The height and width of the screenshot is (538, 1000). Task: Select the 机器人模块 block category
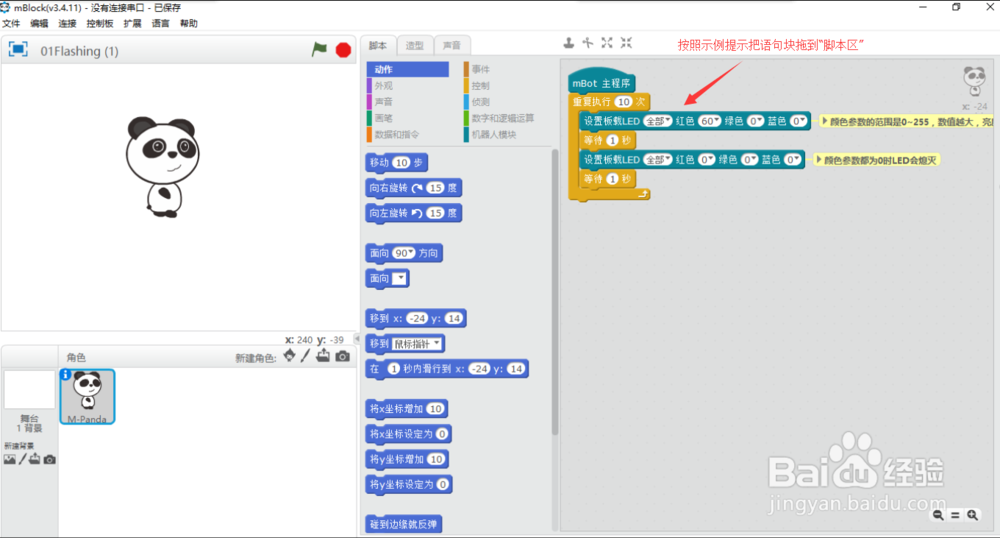[494, 134]
